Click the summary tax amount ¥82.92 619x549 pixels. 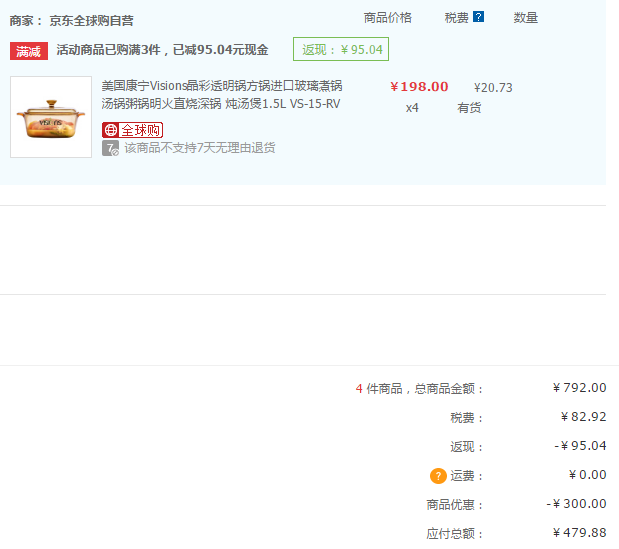click(x=583, y=417)
